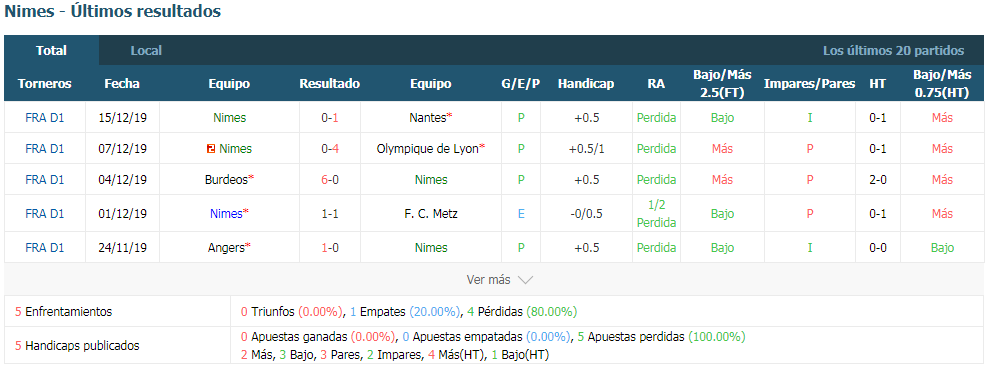The width and height of the screenshot is (992, 366).
Task: Select the Total tab
Action: [51, 51]
